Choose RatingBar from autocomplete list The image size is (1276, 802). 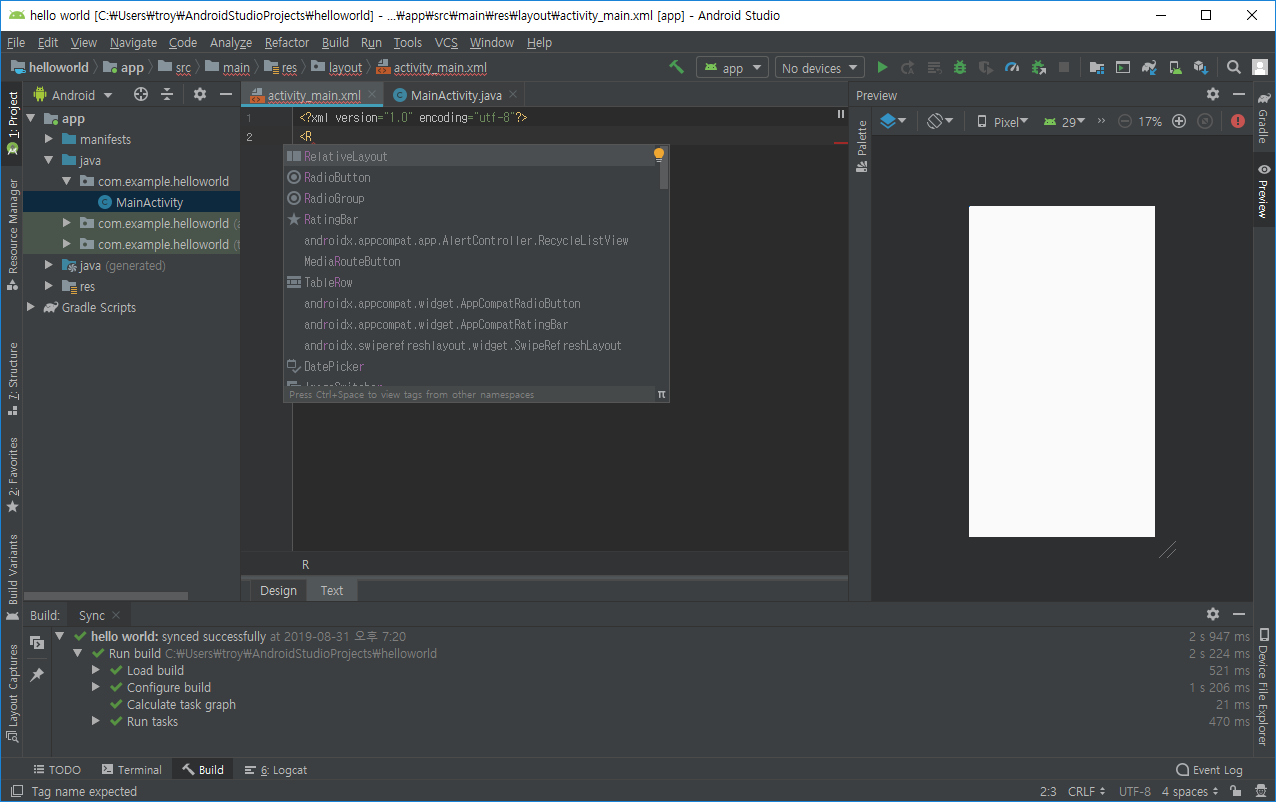click(x=470, y=219)
